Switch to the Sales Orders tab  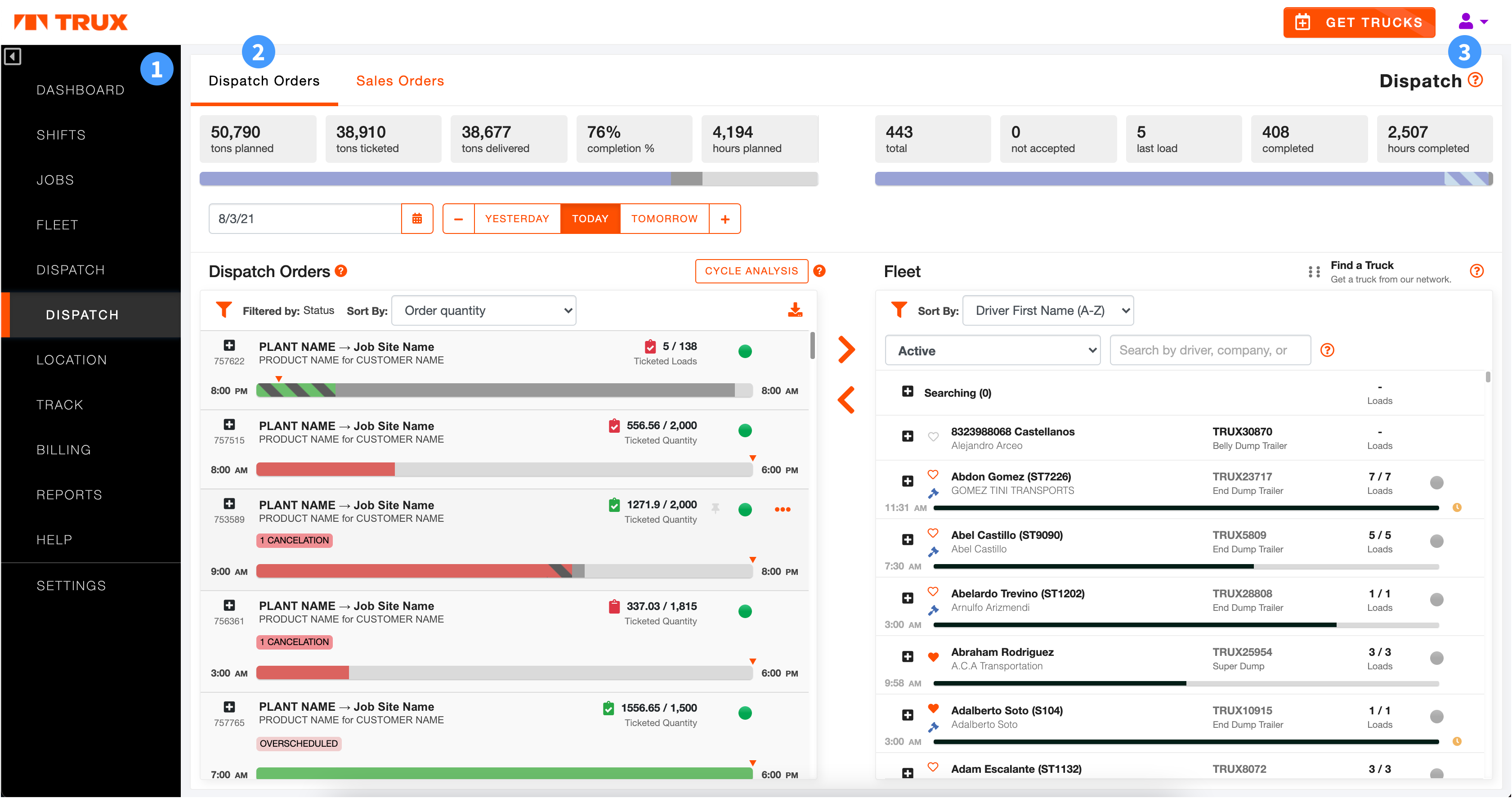click(400, 81)
